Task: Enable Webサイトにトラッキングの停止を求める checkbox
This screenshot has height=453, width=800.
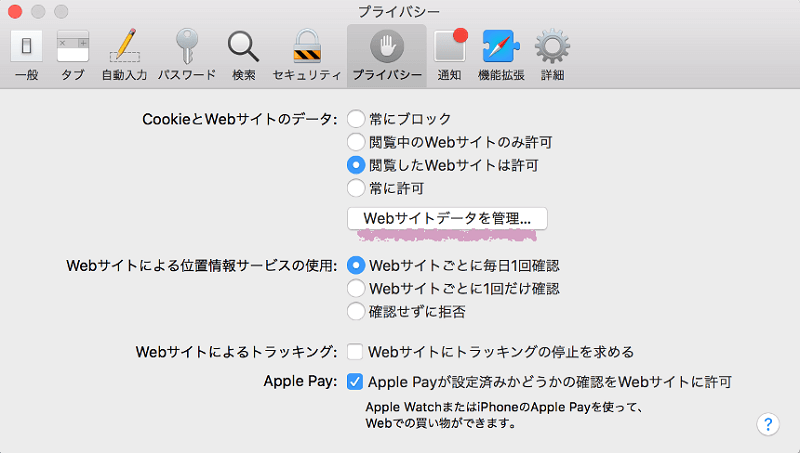Action: point(355,352)
